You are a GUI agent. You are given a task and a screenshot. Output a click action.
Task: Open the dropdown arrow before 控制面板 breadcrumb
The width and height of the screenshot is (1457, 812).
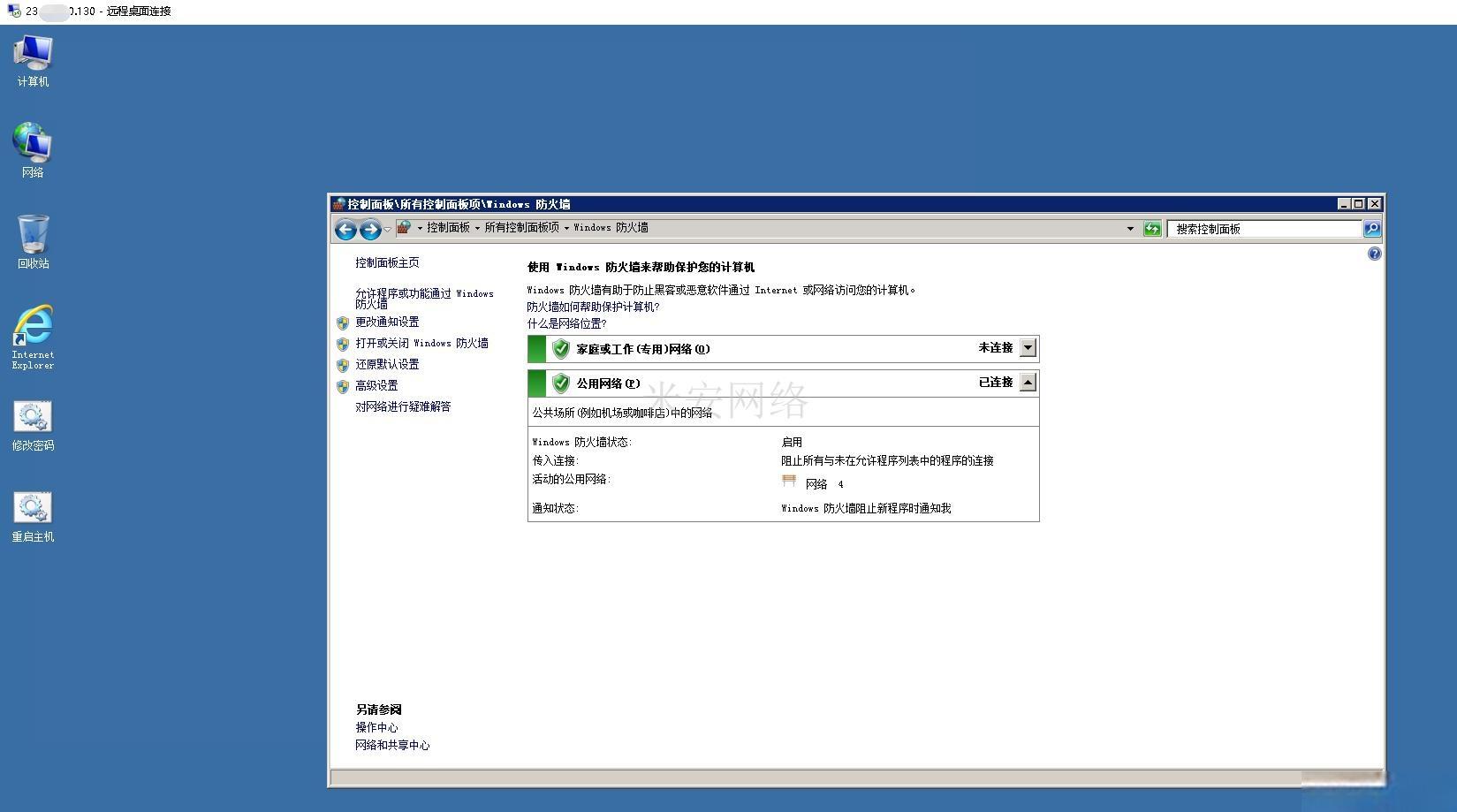click(420, 228)
